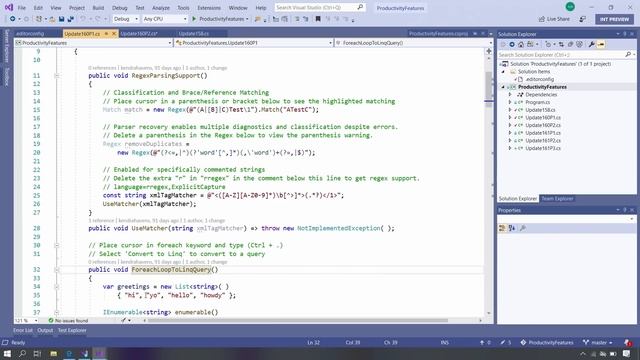Image resolution: width=640 pixels, height=360 pixels.
Task: Click the Solution Explorer Properties wrench icon
Action: coord(591,44)
